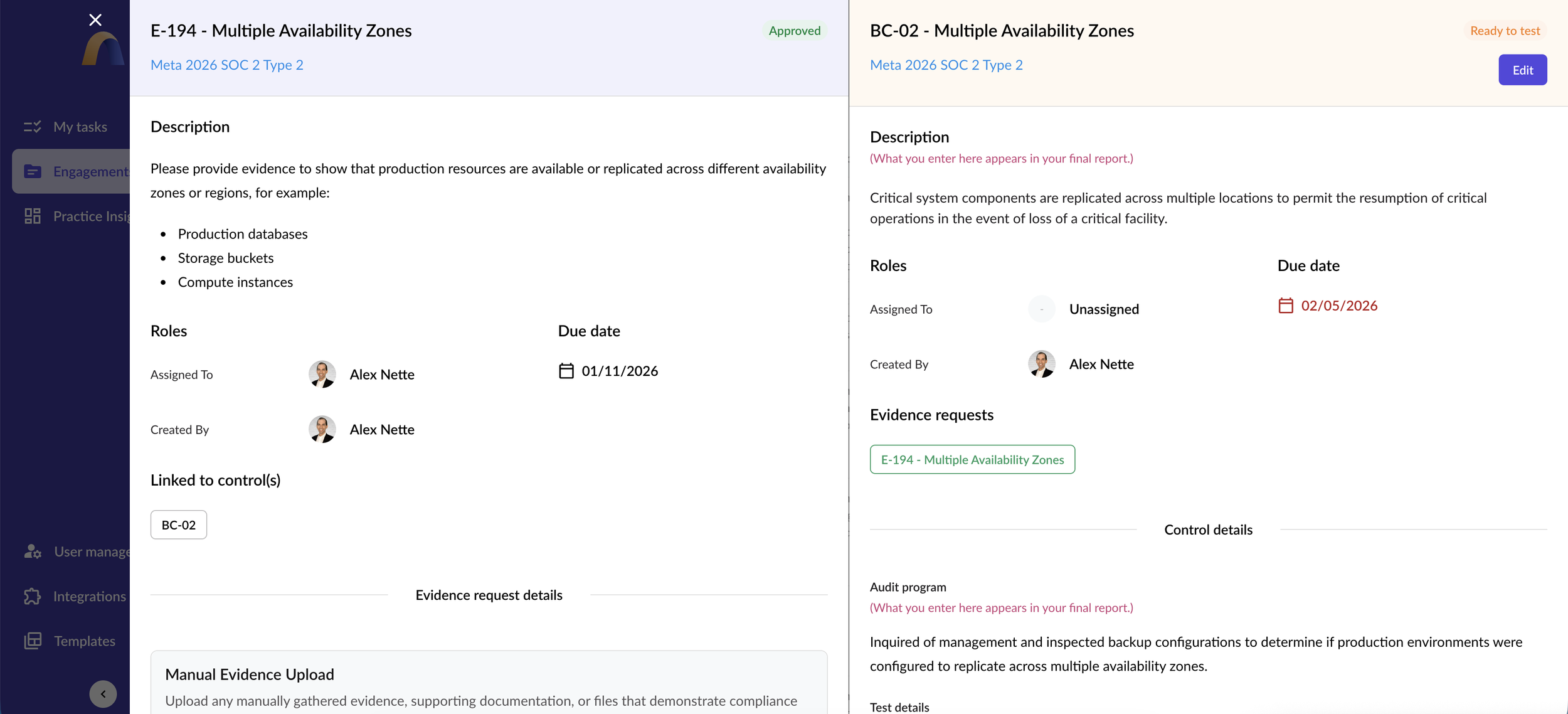Click the Ready to test status badge
The height and width of the screenshot is (714, 1568).
tap(1504, 31)
